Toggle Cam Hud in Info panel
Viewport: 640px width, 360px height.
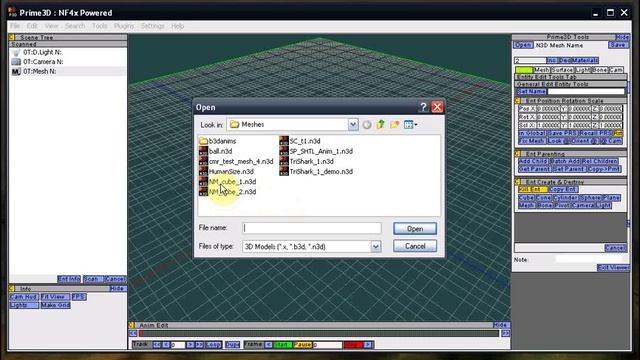tap(24, 297)
